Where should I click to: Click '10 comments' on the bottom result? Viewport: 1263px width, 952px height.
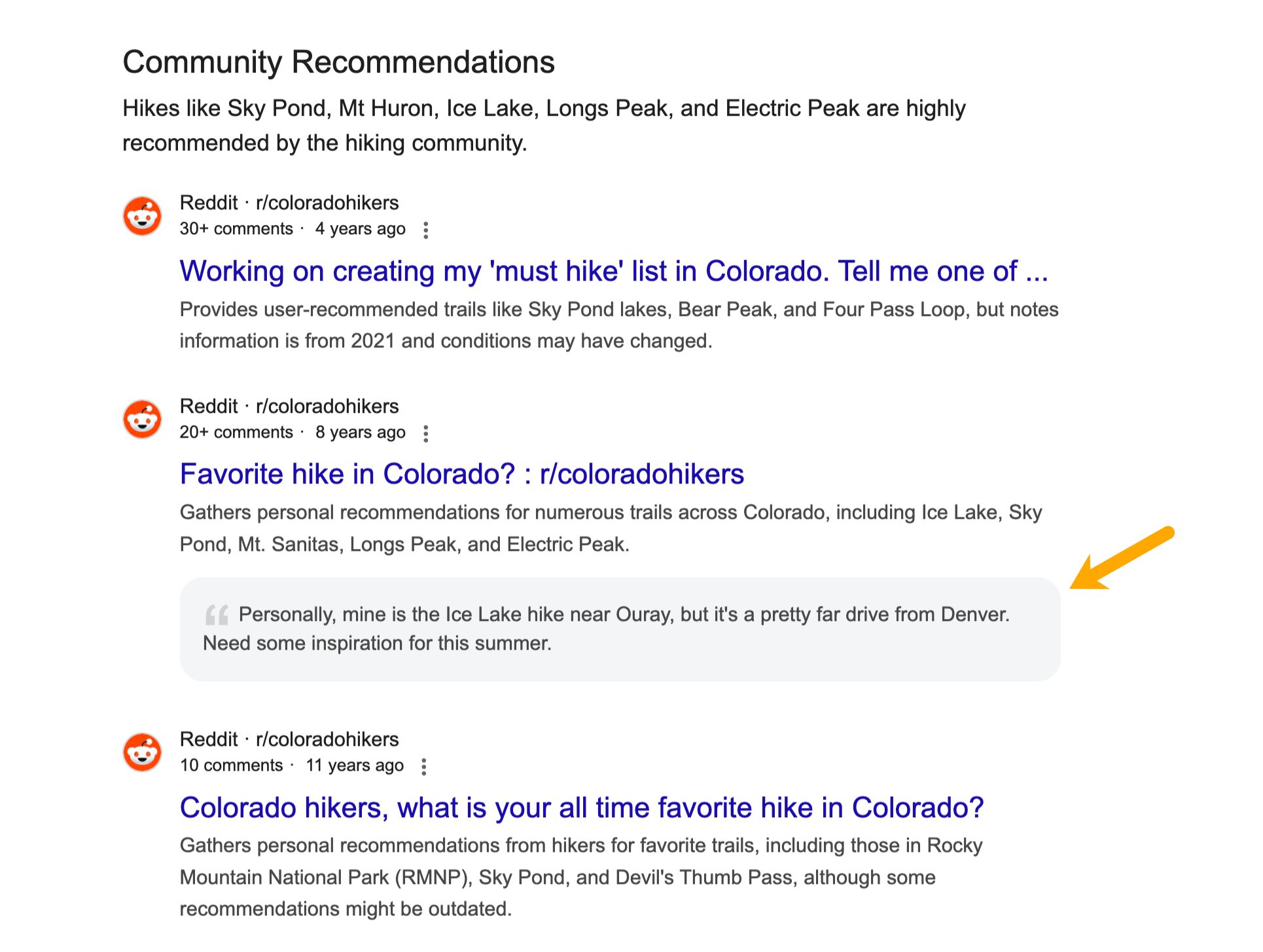[x=232, y=765]
